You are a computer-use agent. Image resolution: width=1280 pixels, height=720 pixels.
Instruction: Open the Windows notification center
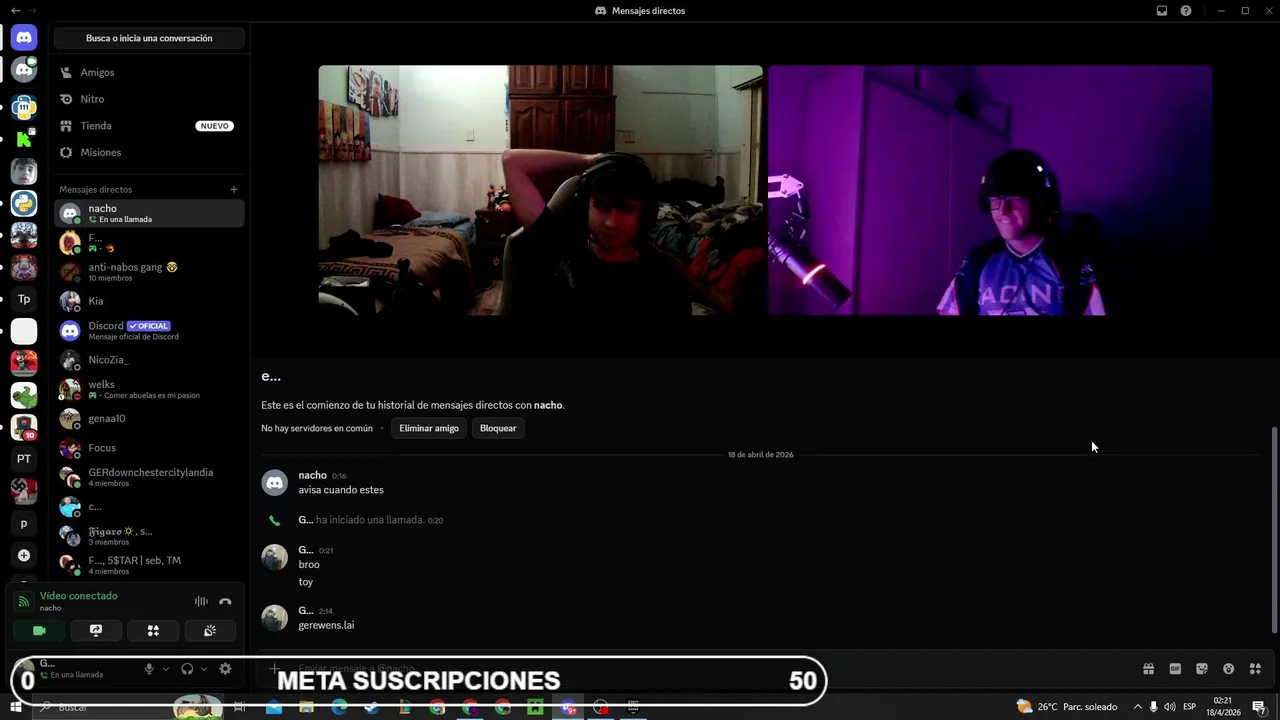(1259, 707)
